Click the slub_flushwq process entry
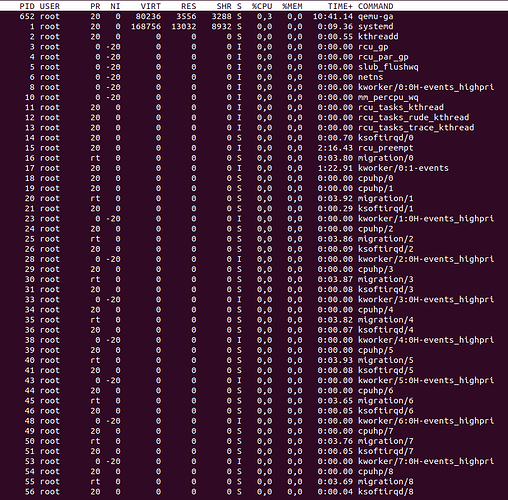508x500 pixels. tap(388, 67)
